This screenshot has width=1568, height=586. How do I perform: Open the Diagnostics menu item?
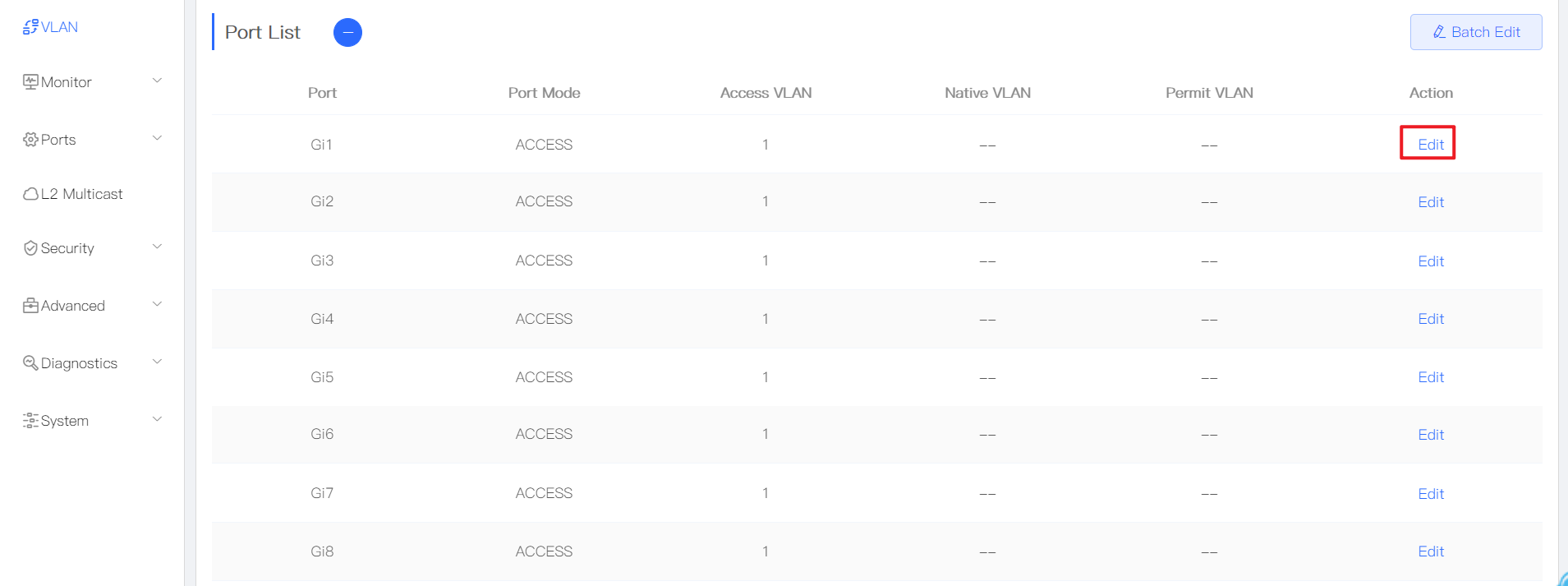(79, 363)
